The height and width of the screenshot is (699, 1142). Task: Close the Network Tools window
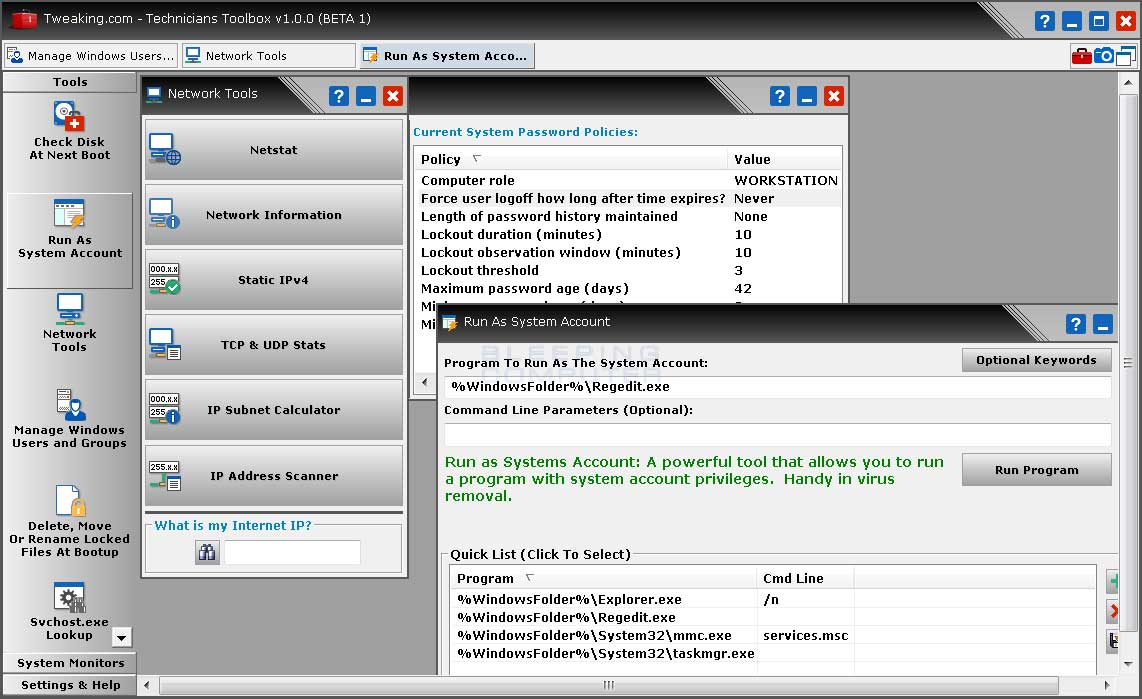[393, 96]
